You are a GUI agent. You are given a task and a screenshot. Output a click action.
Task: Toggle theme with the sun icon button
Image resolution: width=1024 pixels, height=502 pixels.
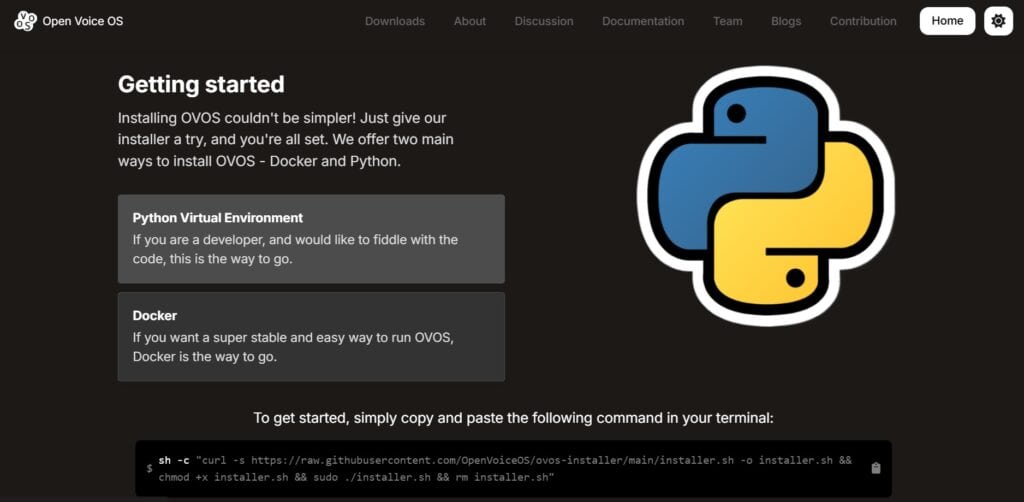998,21
